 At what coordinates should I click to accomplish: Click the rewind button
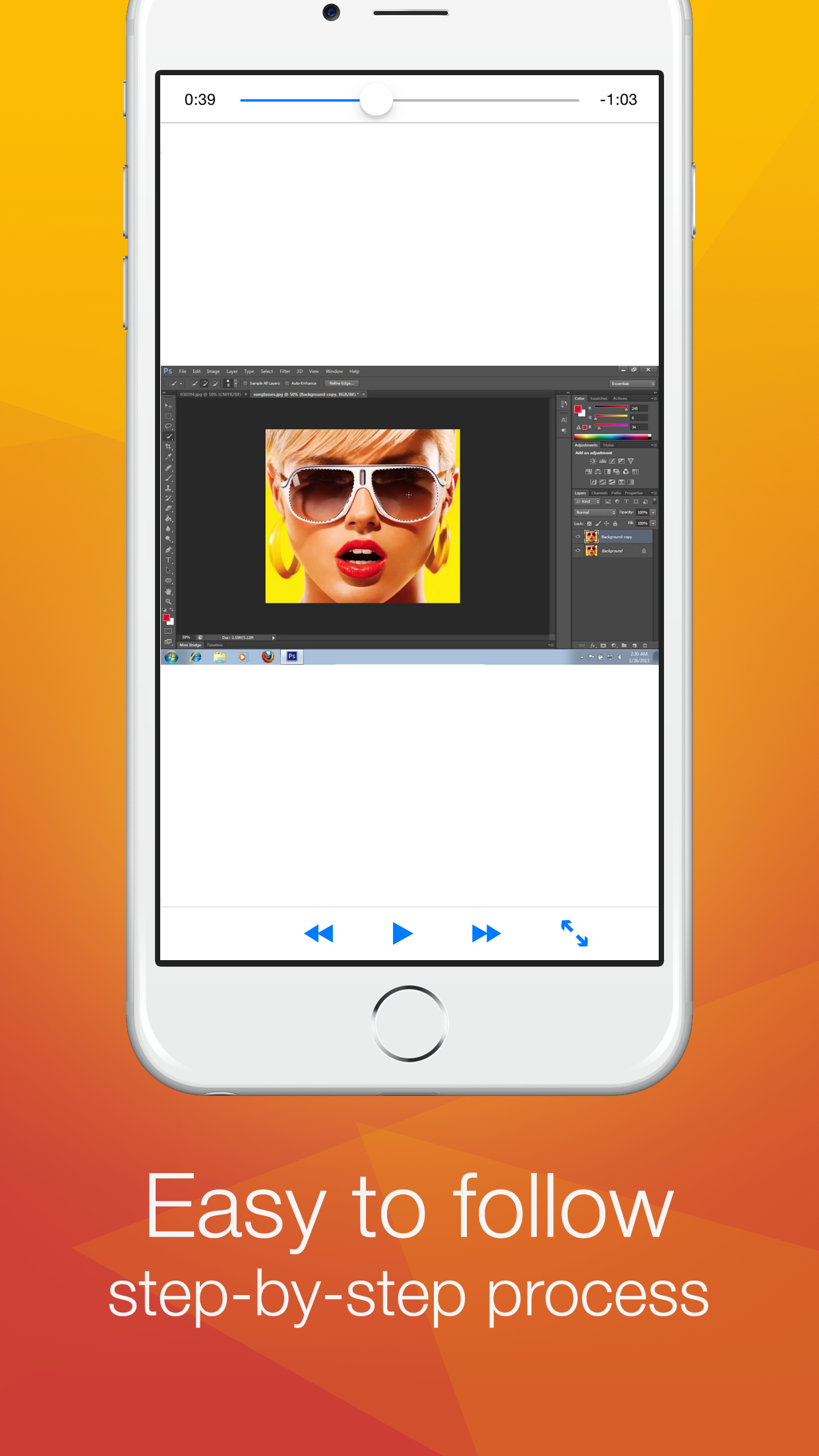point(319,933)
